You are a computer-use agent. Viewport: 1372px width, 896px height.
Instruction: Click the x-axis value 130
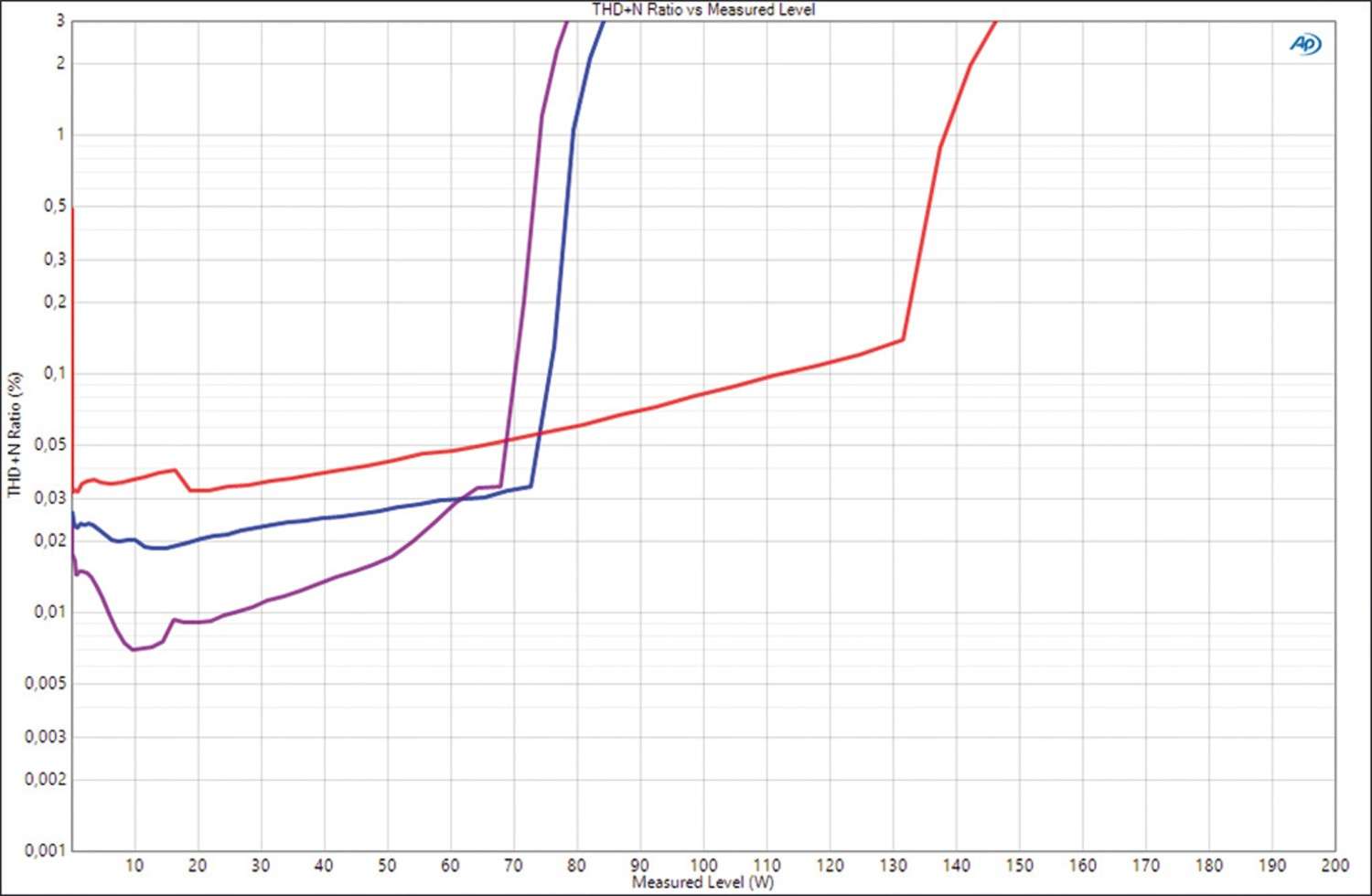click(x=893, y=865)
